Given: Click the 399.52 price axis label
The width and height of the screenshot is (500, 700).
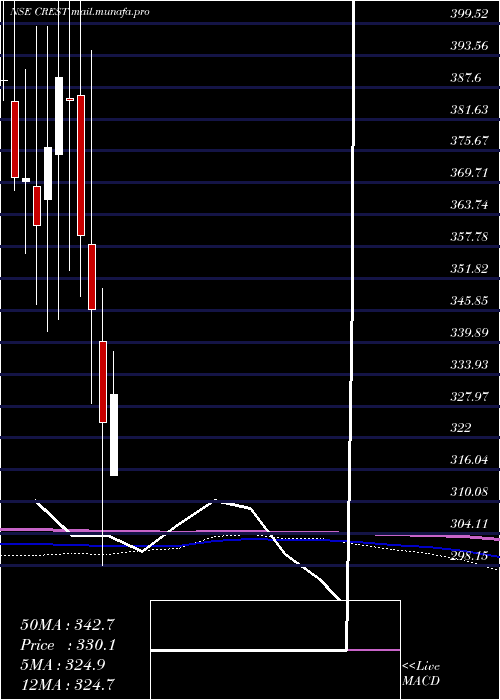Looking at the screenshot, I should [x=469, y=14].
